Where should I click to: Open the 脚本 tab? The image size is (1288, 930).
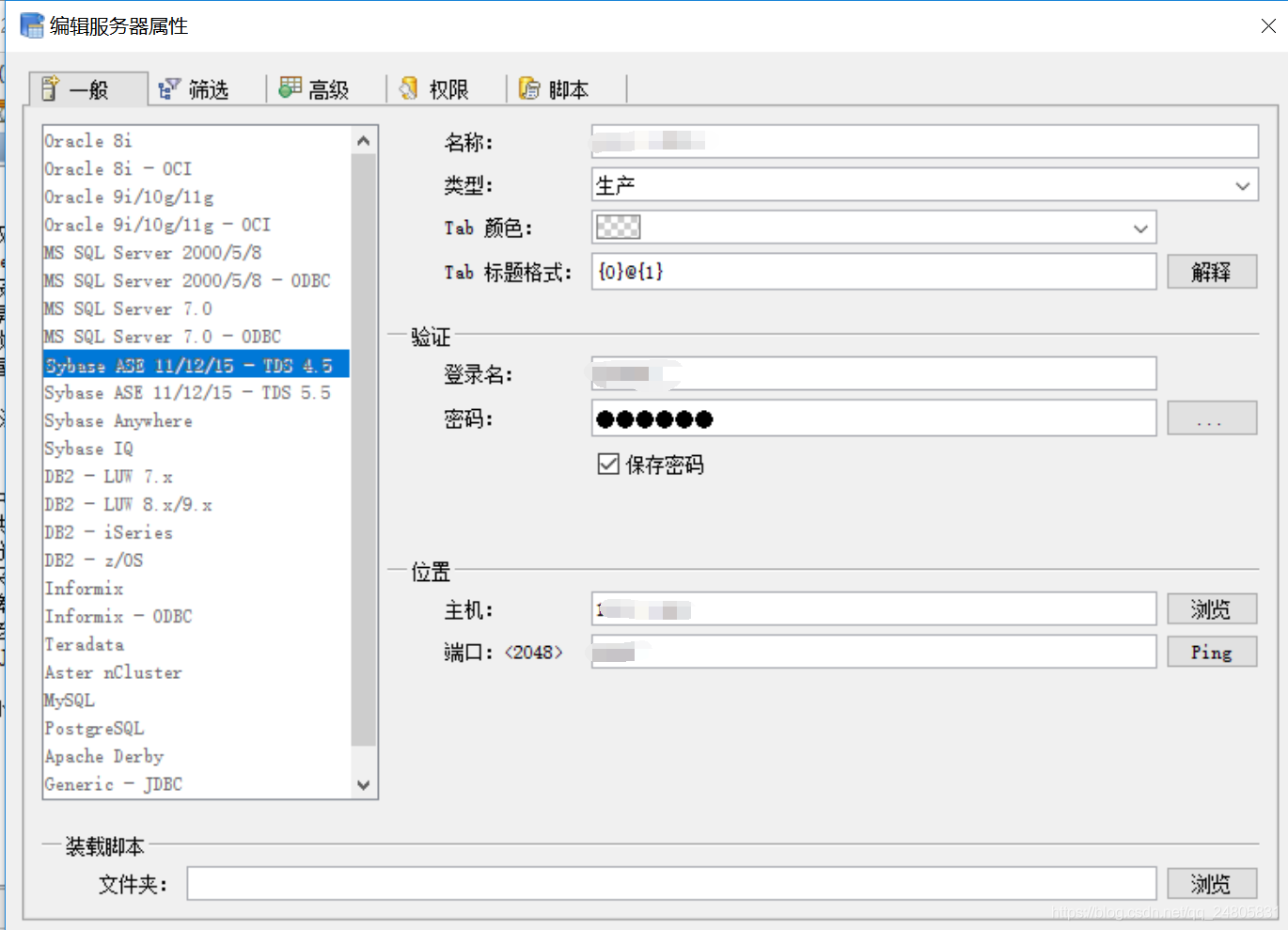(568, 89)
